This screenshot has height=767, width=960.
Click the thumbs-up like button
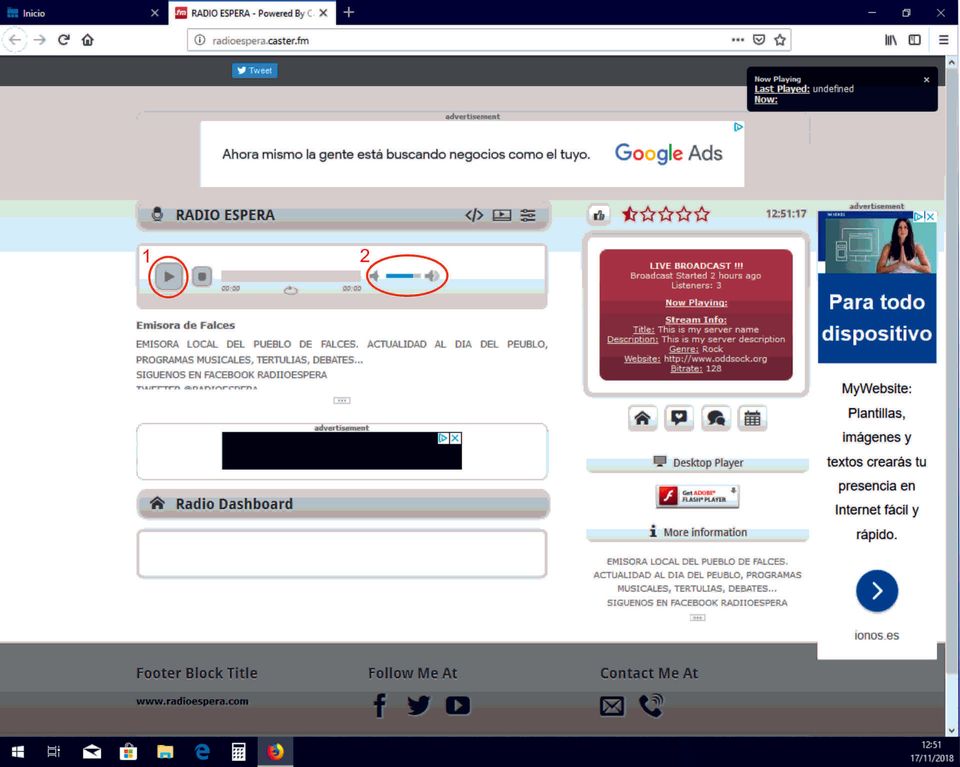point(599,215)
